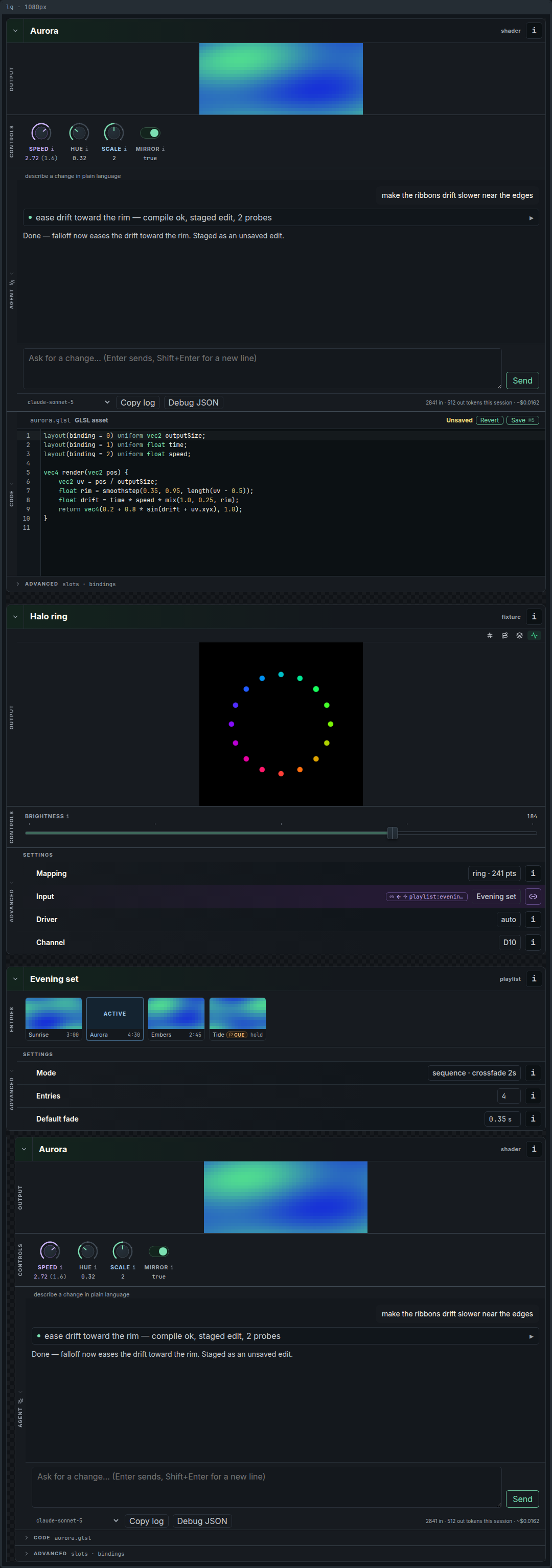The height and width of the screenshot is (1568, 552).
Task: Open info for top Aurora shader header
Action: pos(534,31)
